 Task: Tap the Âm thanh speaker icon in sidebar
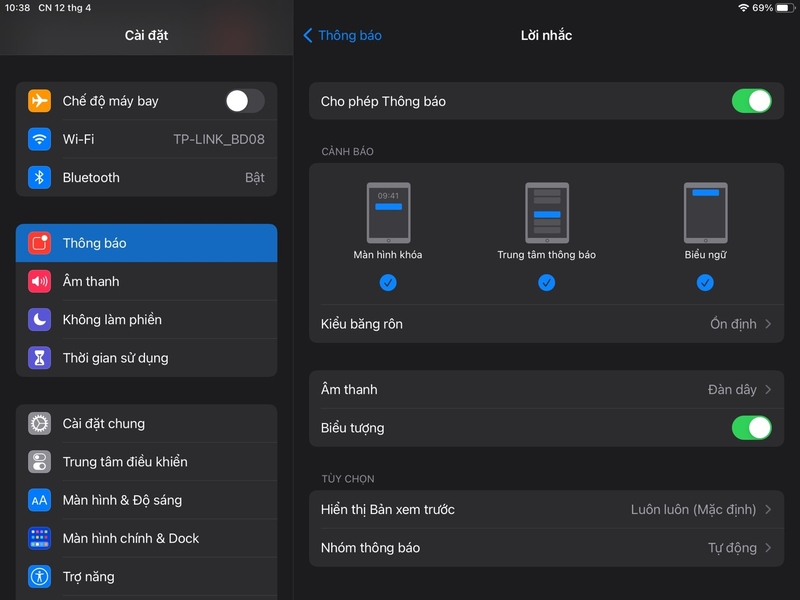click(39, 281)
